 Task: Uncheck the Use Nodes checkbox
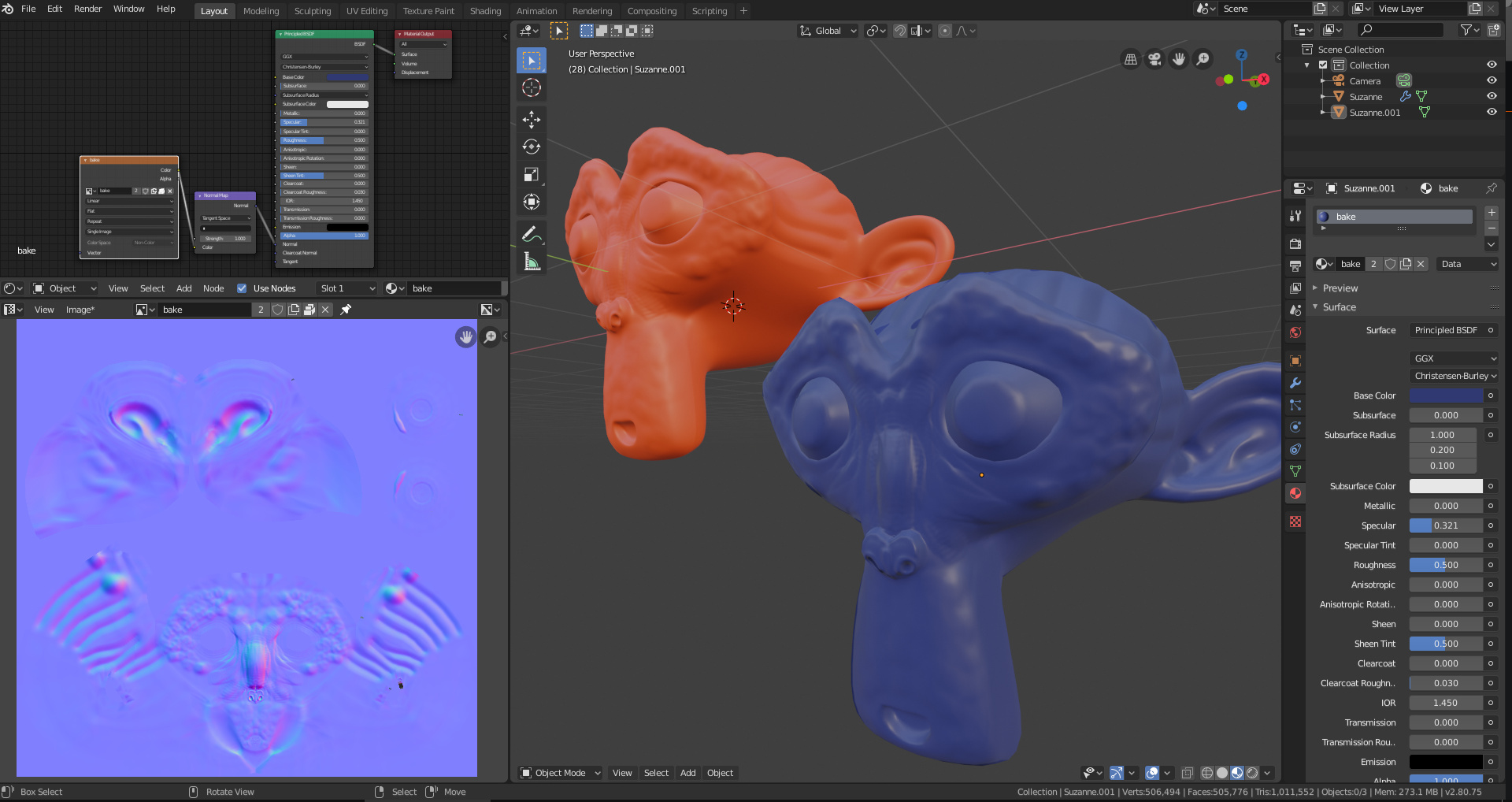click(x=242, y=288)
